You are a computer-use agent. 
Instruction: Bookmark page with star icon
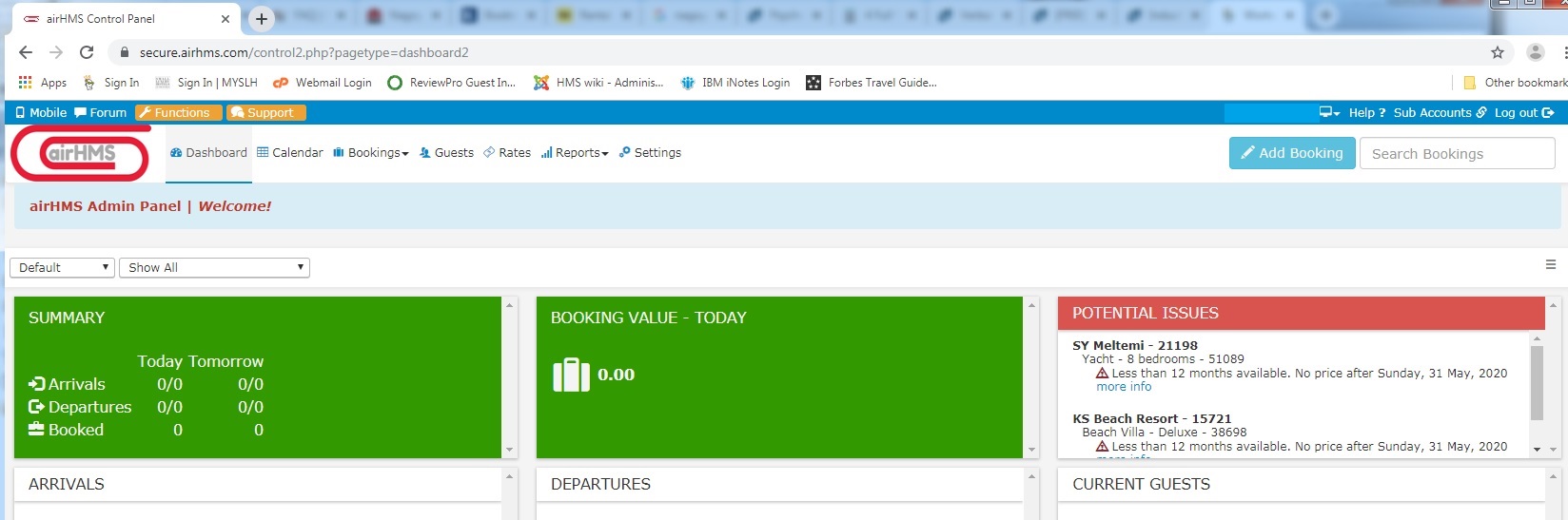click(1498, 52)
